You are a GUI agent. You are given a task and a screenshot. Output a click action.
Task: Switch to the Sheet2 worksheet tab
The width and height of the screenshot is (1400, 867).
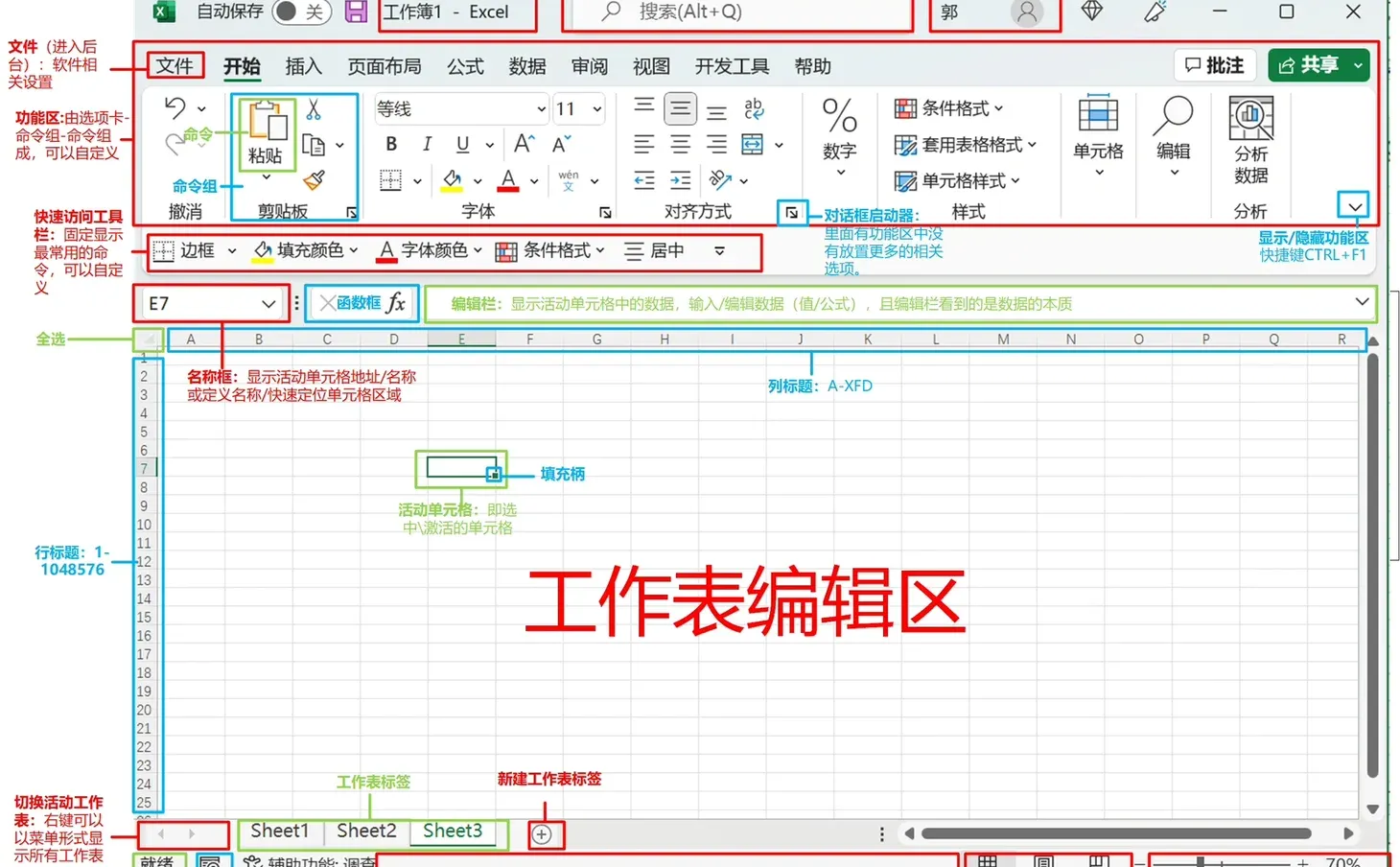(x=366, y=831)
